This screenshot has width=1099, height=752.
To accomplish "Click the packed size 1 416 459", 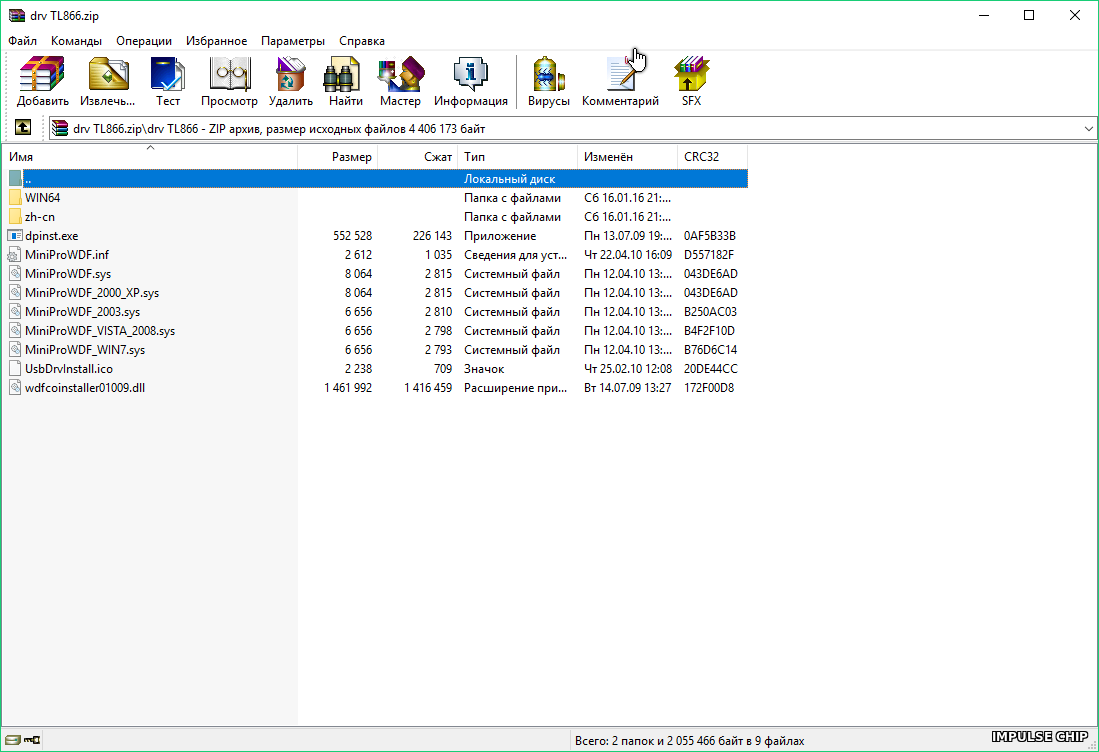I will [x=428, y=387].
